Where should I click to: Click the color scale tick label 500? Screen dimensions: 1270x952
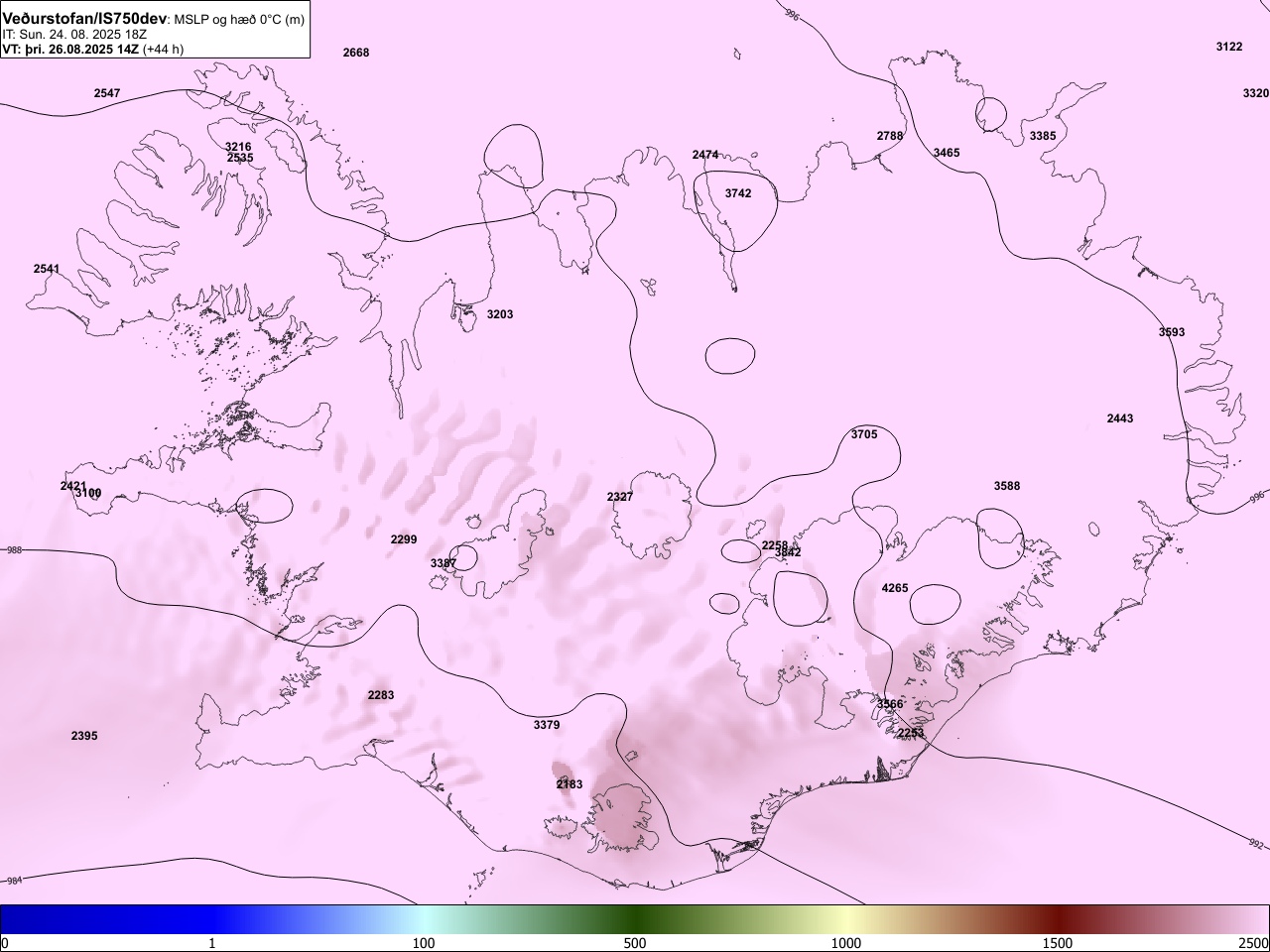pos(635,943)
